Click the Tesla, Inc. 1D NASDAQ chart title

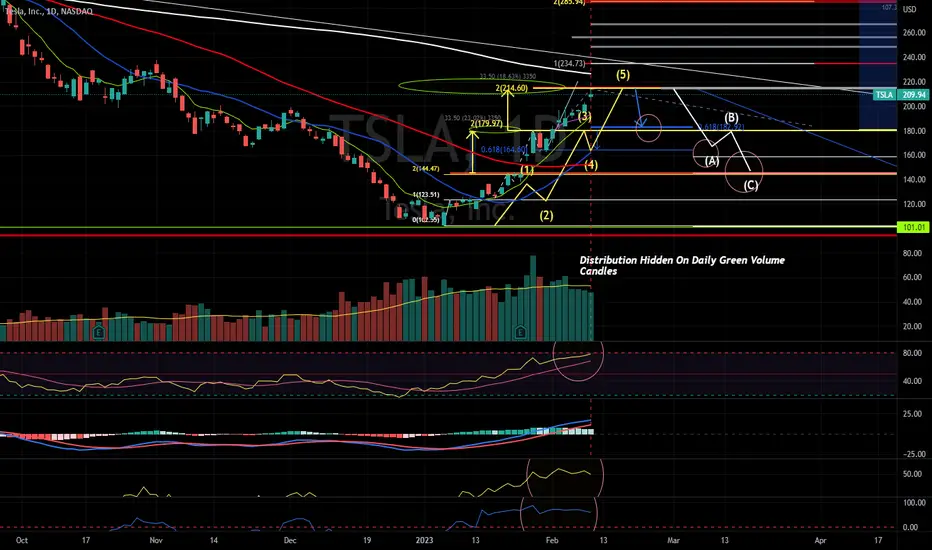pos(48,11)
